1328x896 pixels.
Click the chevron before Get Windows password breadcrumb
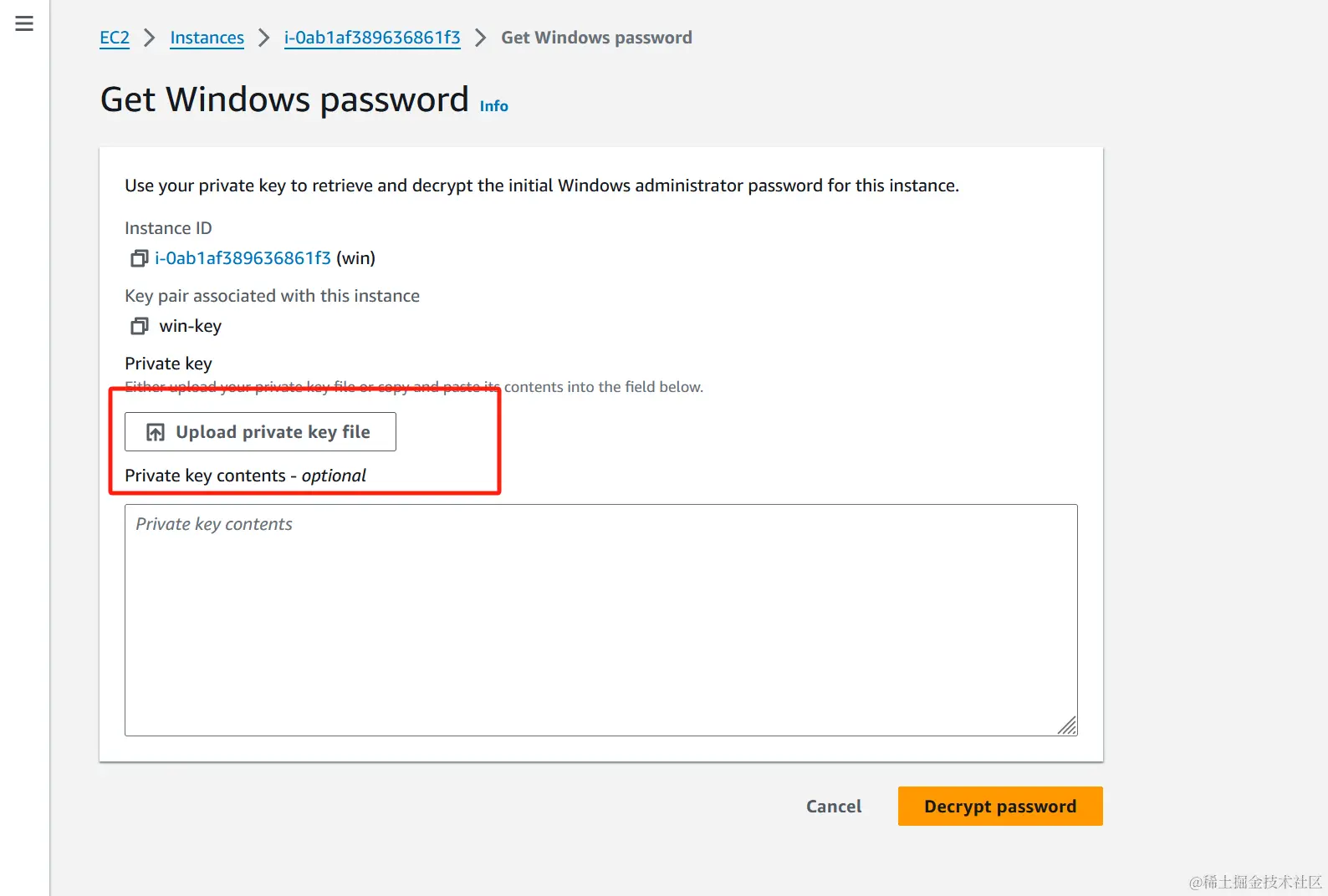pos(481,38)
